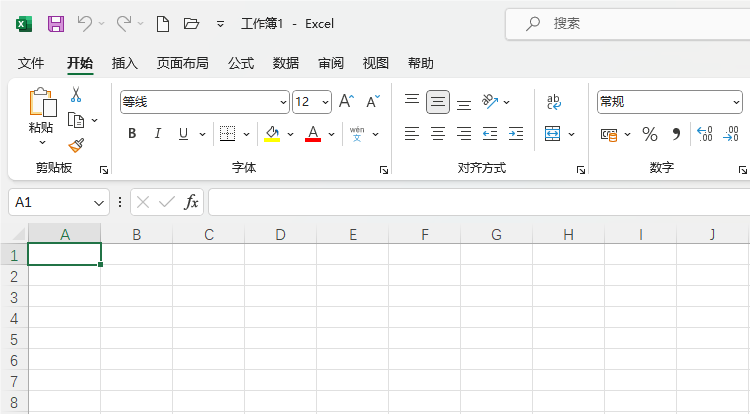
Task: Expand the underline style arrow
Action: pyautogui.click(x=202, y=134)
